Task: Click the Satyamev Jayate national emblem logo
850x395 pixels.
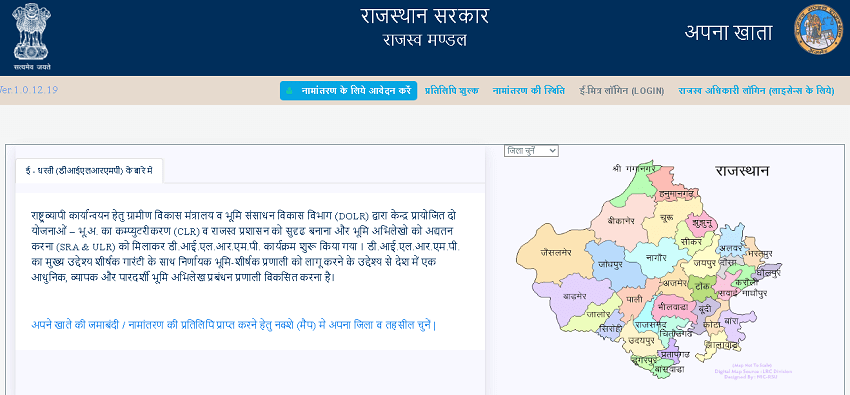Action: [31, 37]
